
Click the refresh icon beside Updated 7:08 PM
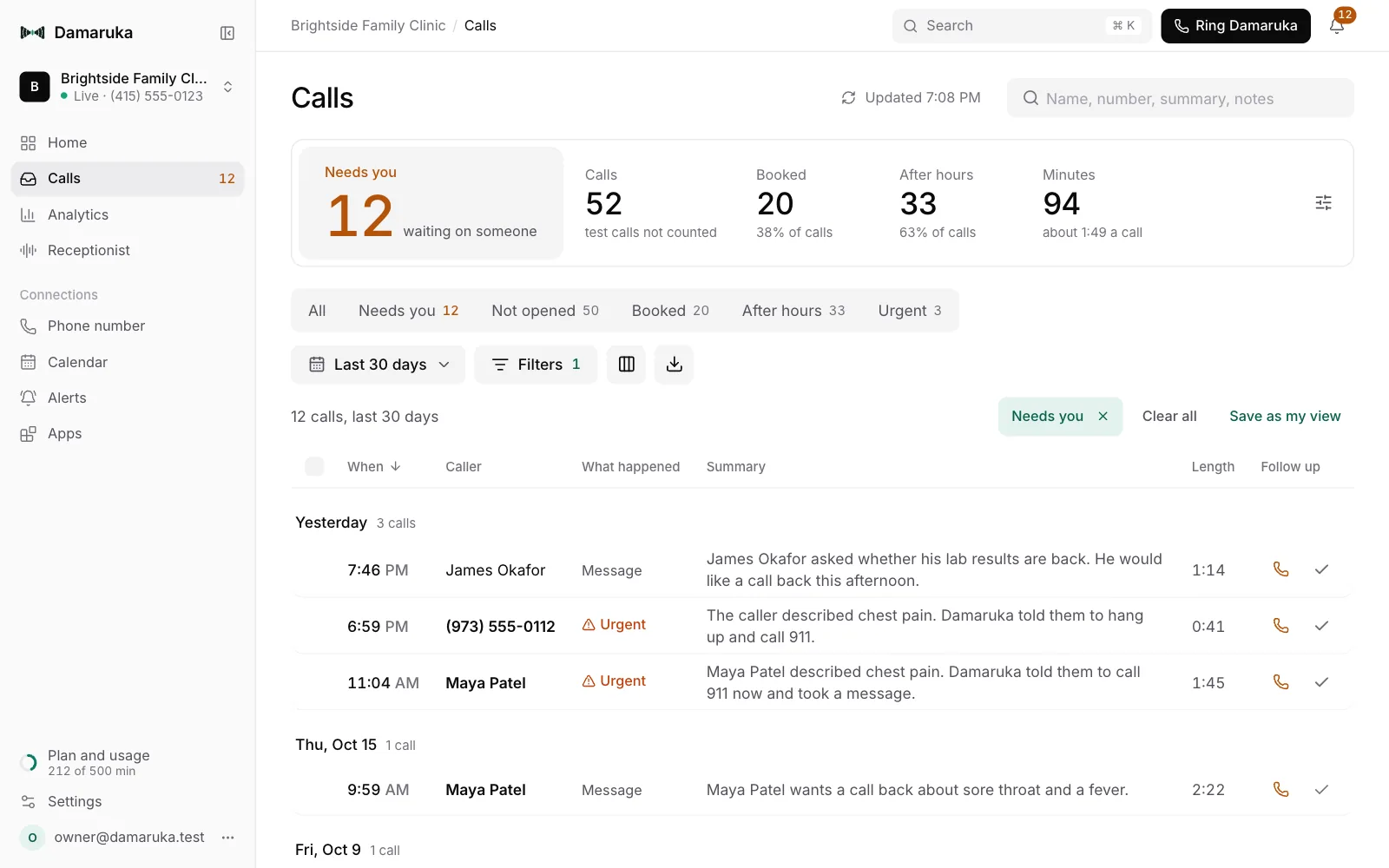[848, 98]
